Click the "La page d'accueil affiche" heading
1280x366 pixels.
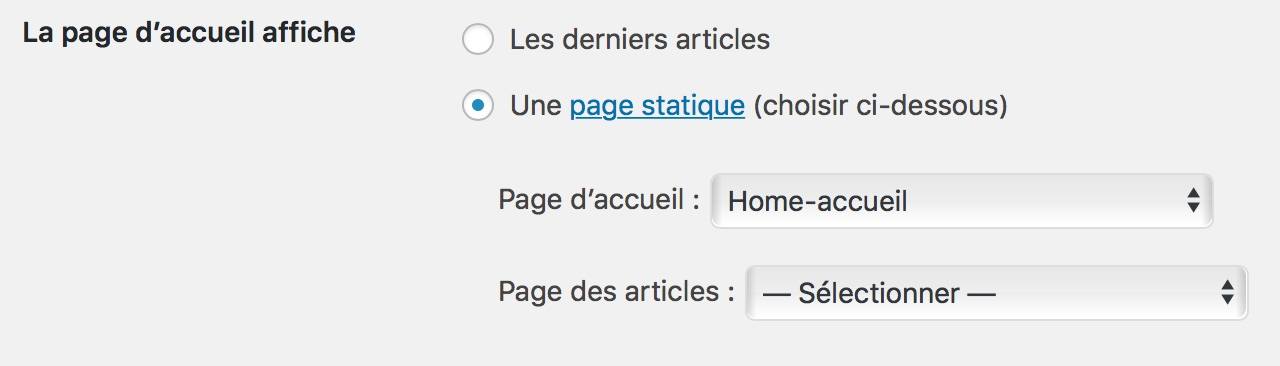tap(189, 33)
